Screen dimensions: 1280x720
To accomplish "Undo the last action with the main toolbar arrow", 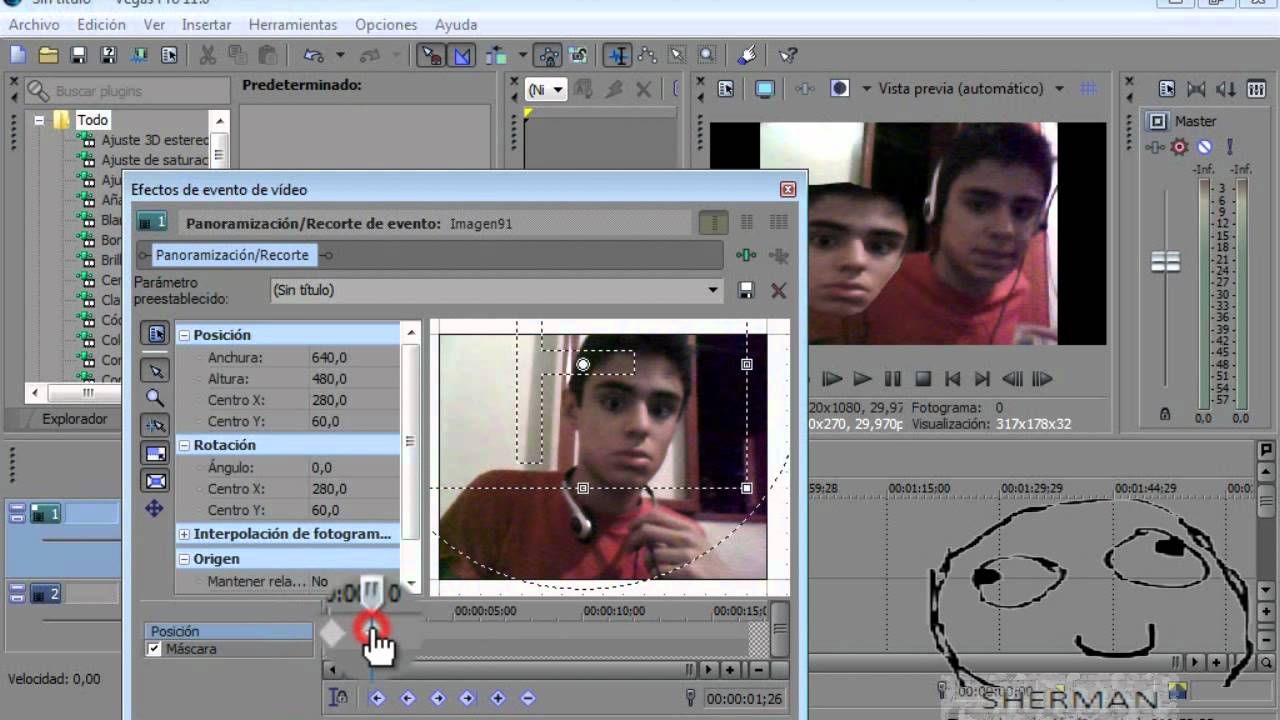I will coord(314,56).
